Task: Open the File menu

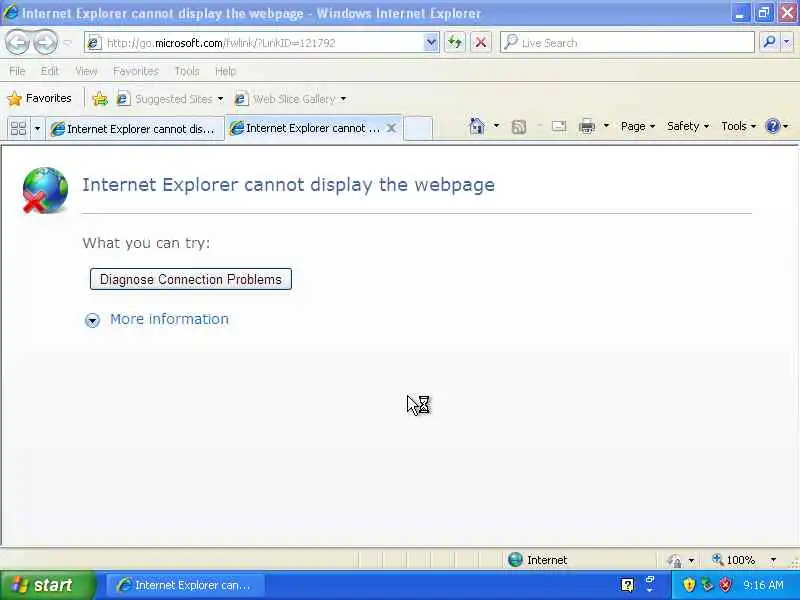Action: click(x=17, y=71)
